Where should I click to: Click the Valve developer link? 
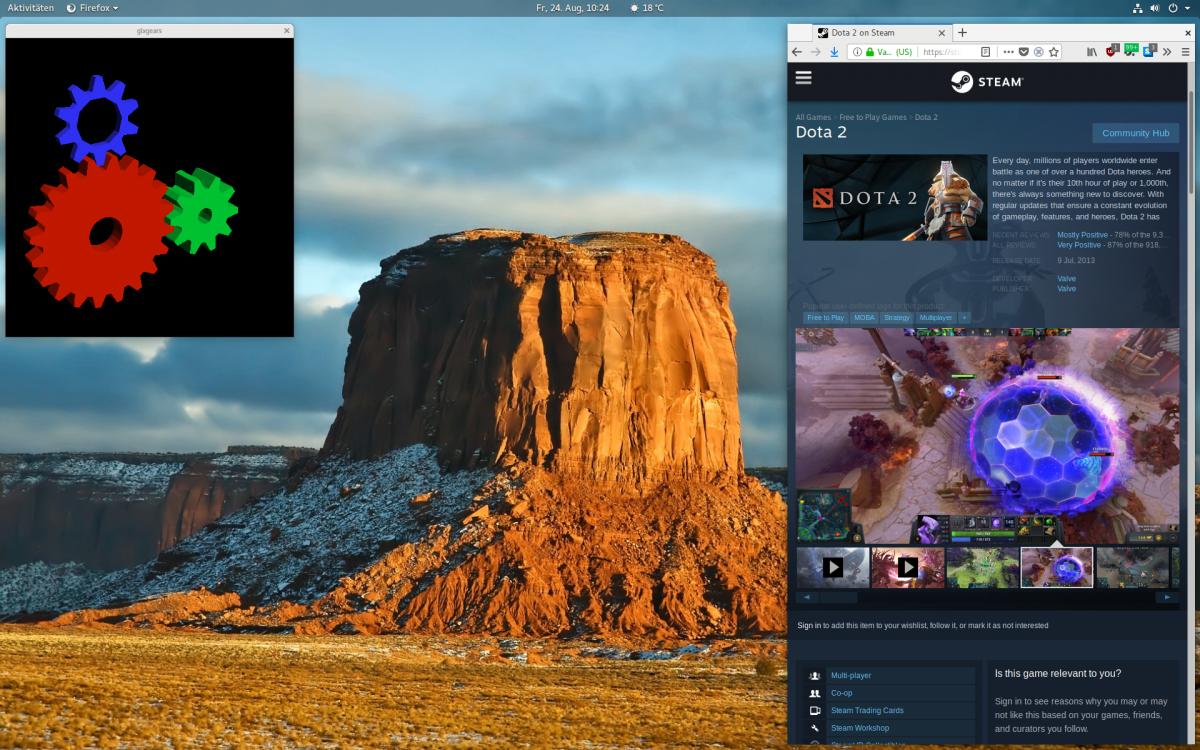click(1066, 279)
